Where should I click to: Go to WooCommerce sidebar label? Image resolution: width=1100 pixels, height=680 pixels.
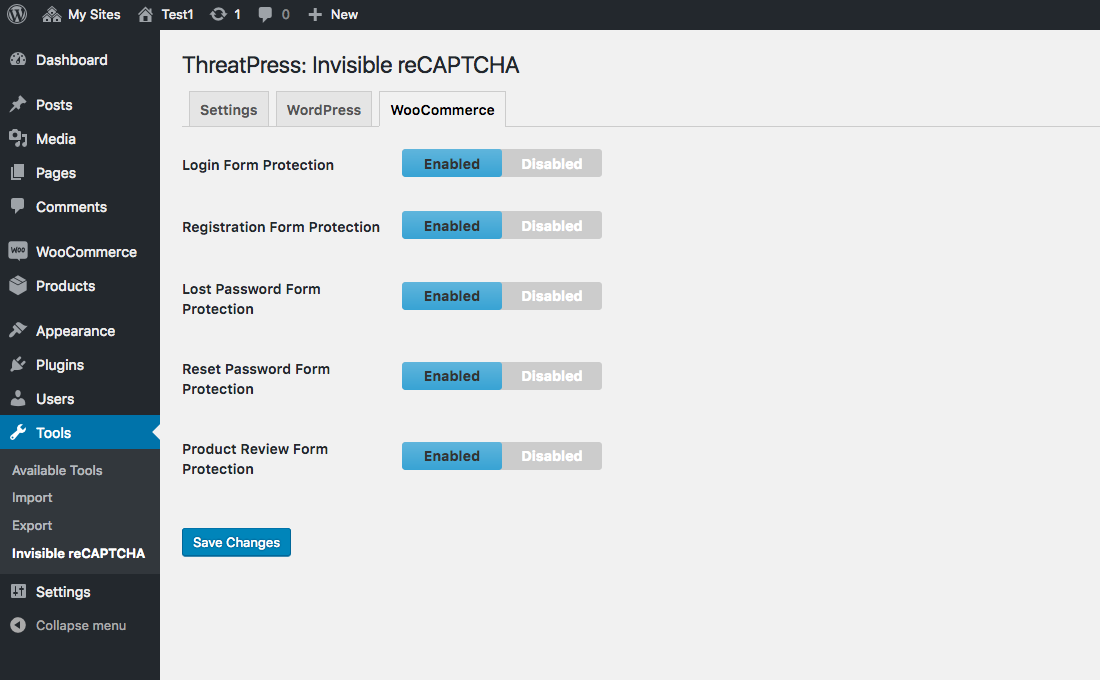(x=86, y=252)
